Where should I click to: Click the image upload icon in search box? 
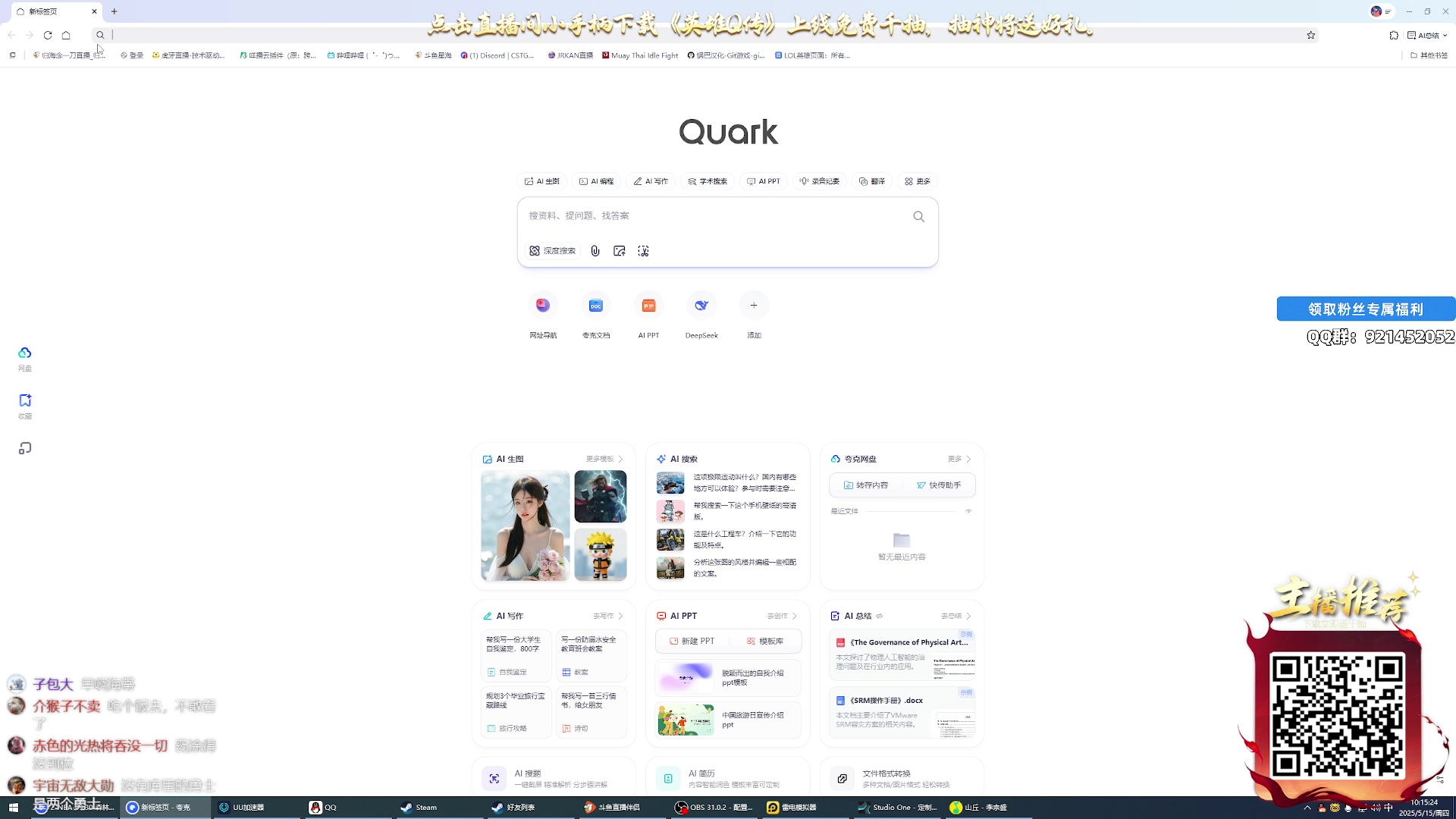[620, 251]
